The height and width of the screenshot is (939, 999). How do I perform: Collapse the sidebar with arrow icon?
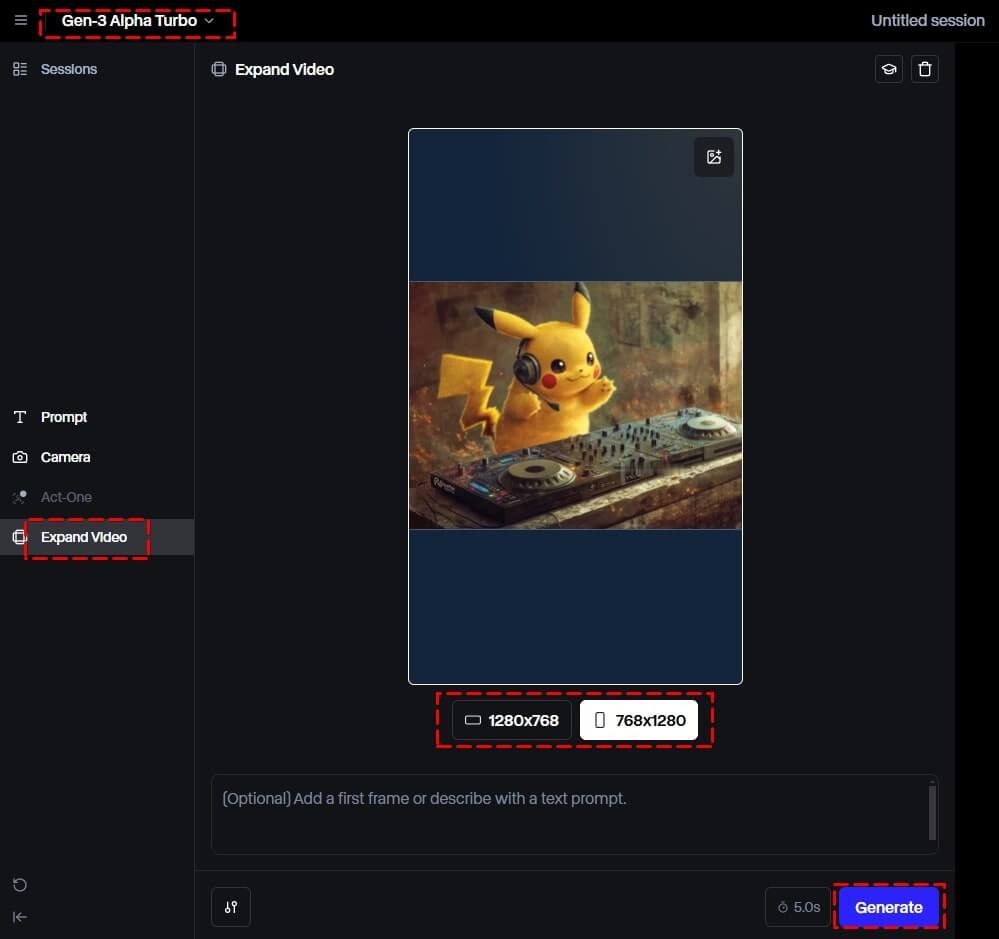point(20,917)
